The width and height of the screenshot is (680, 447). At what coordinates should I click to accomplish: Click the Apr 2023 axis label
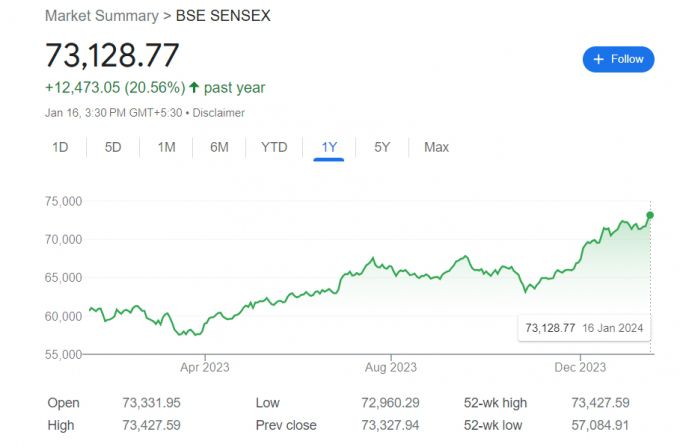204,367
